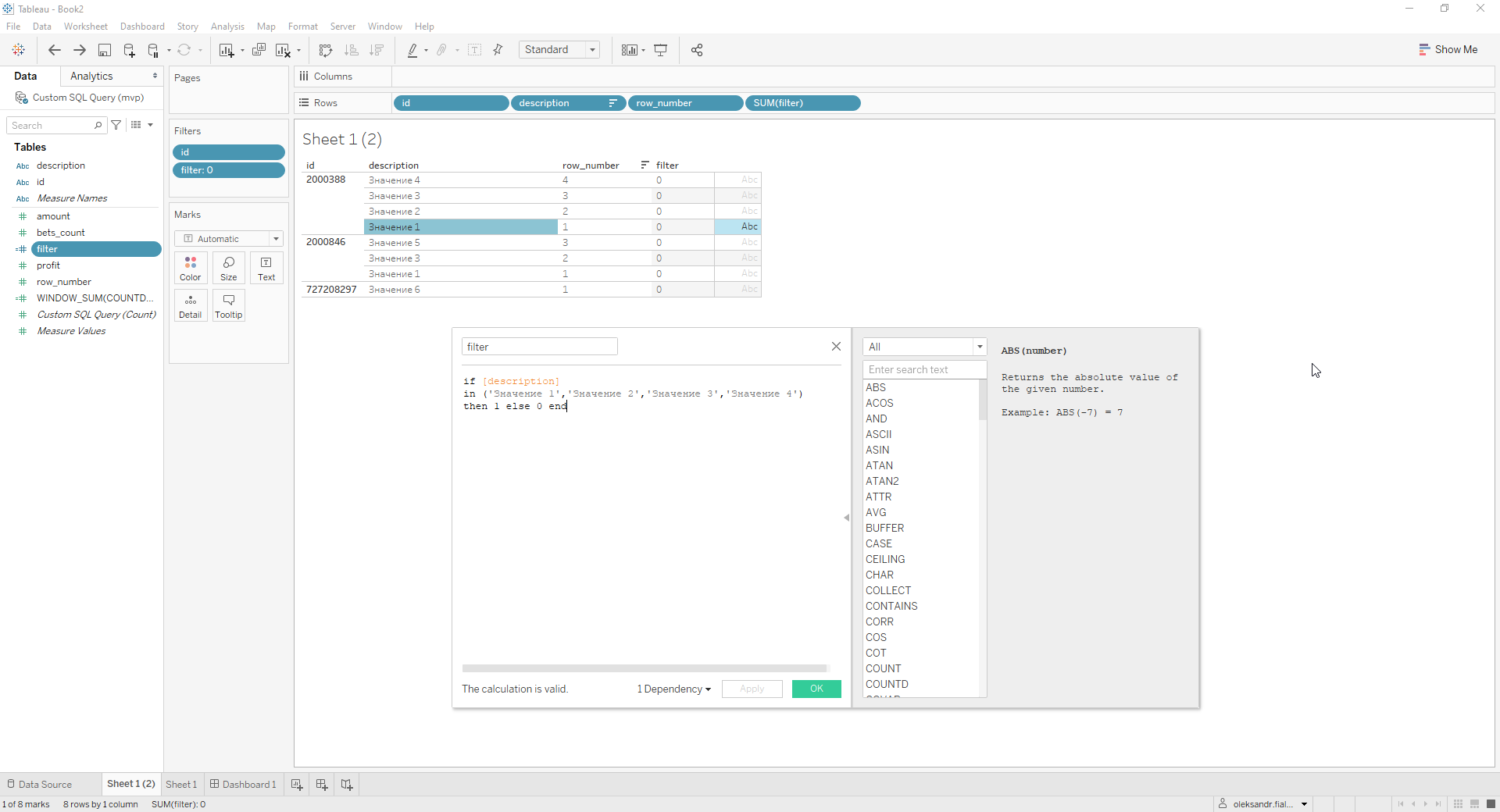1500x812 pixels.
Task: Open the Analysis menu
Action: (x=227, y=27)
